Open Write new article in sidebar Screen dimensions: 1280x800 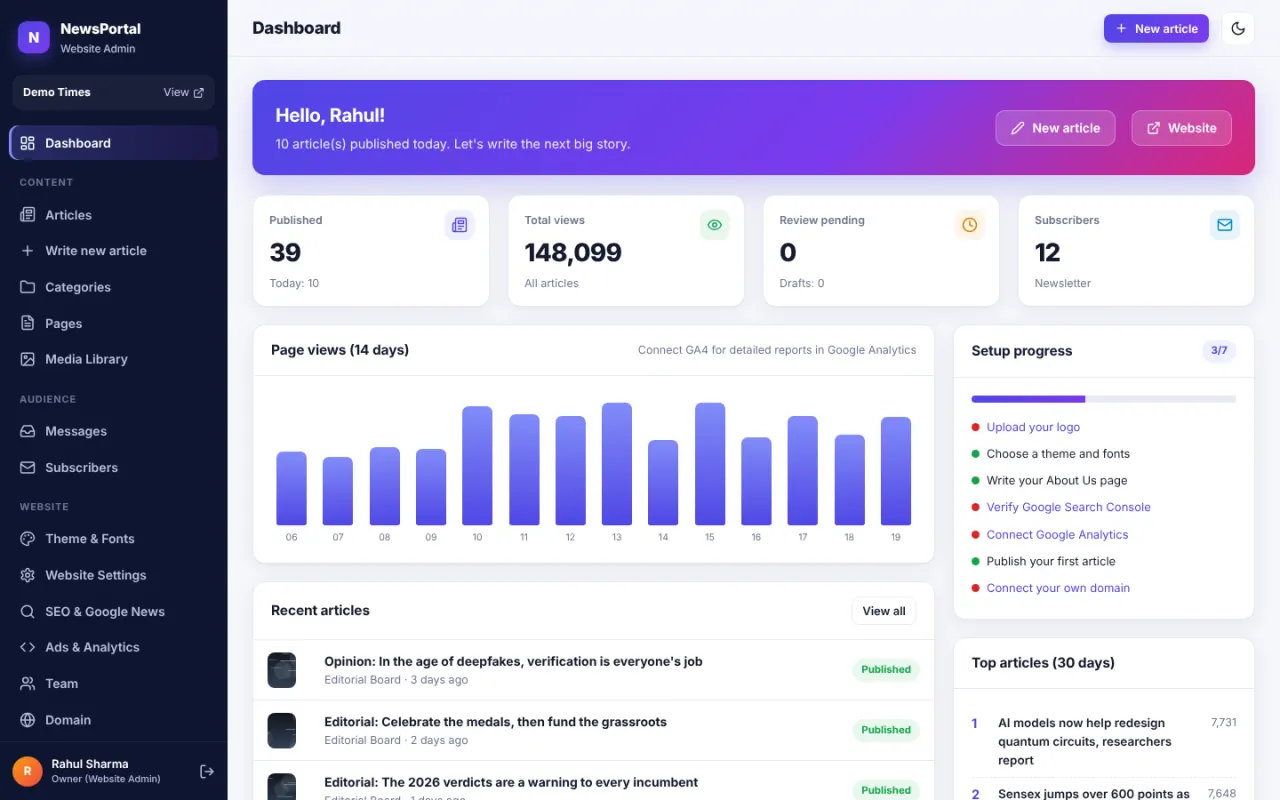coord(113,251)
